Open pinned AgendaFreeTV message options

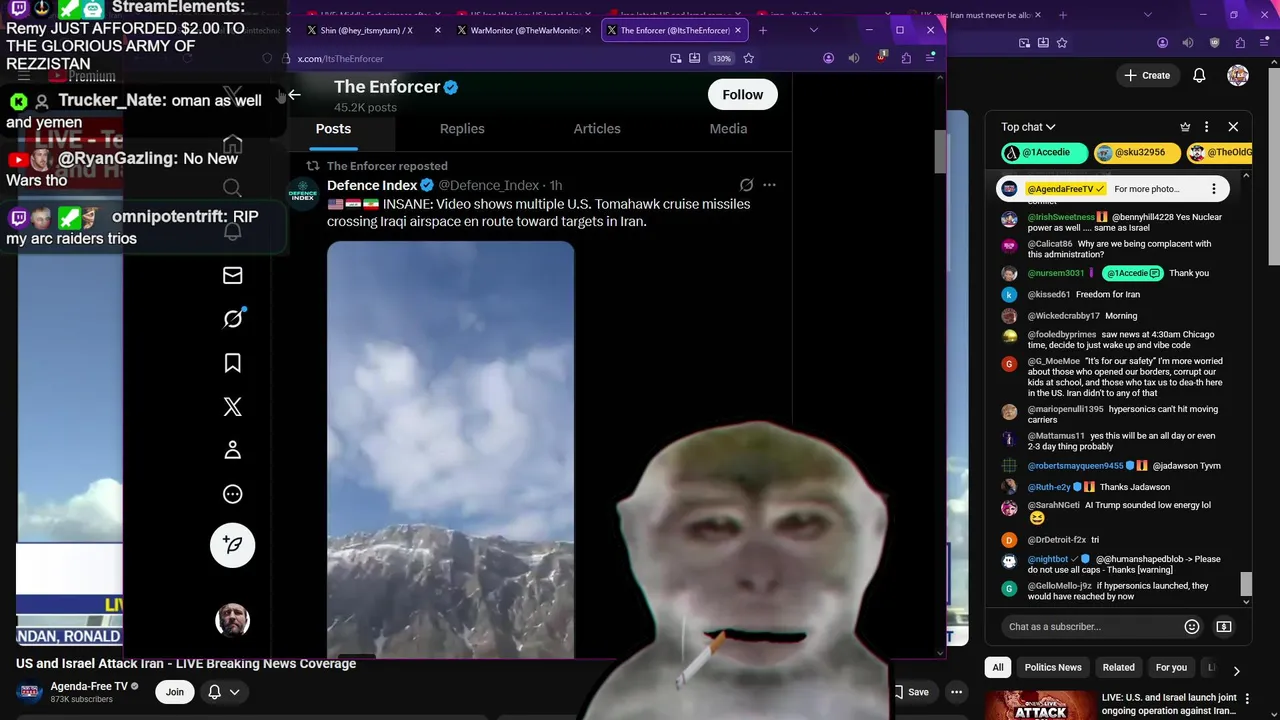click(x=1214, y=189)
